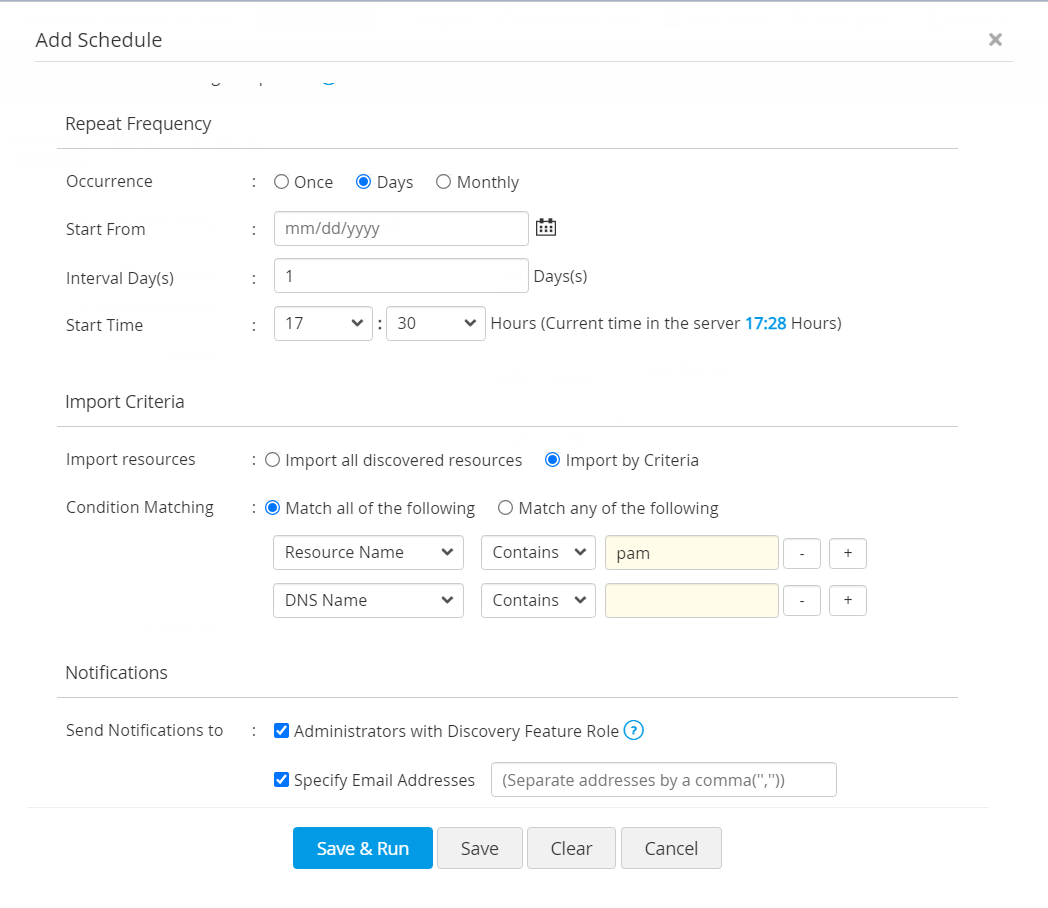Open the start hour dropdown
Image resolution: width=1048 pixels, height=908 pixels.
tap(323, 324)
